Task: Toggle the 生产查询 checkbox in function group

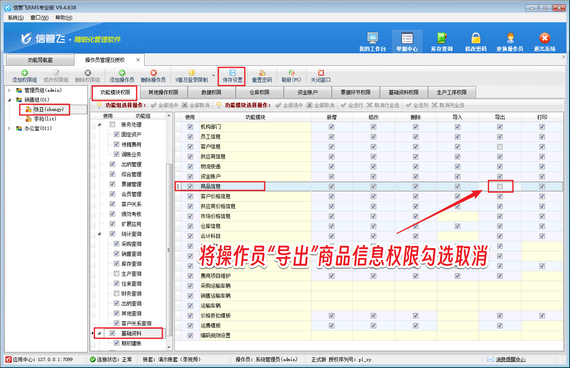Action: (116, 273)
